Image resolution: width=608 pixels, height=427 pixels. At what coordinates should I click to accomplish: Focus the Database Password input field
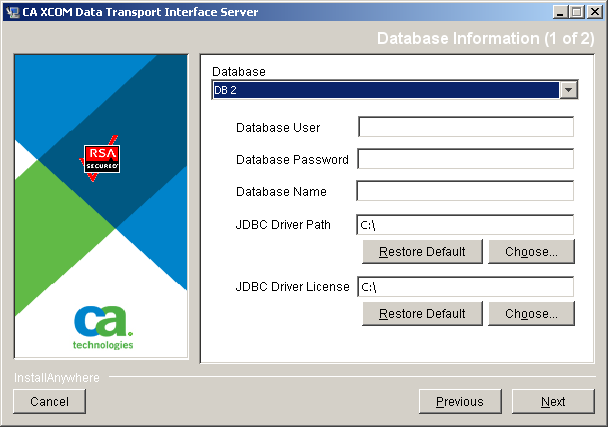point(465,159)
